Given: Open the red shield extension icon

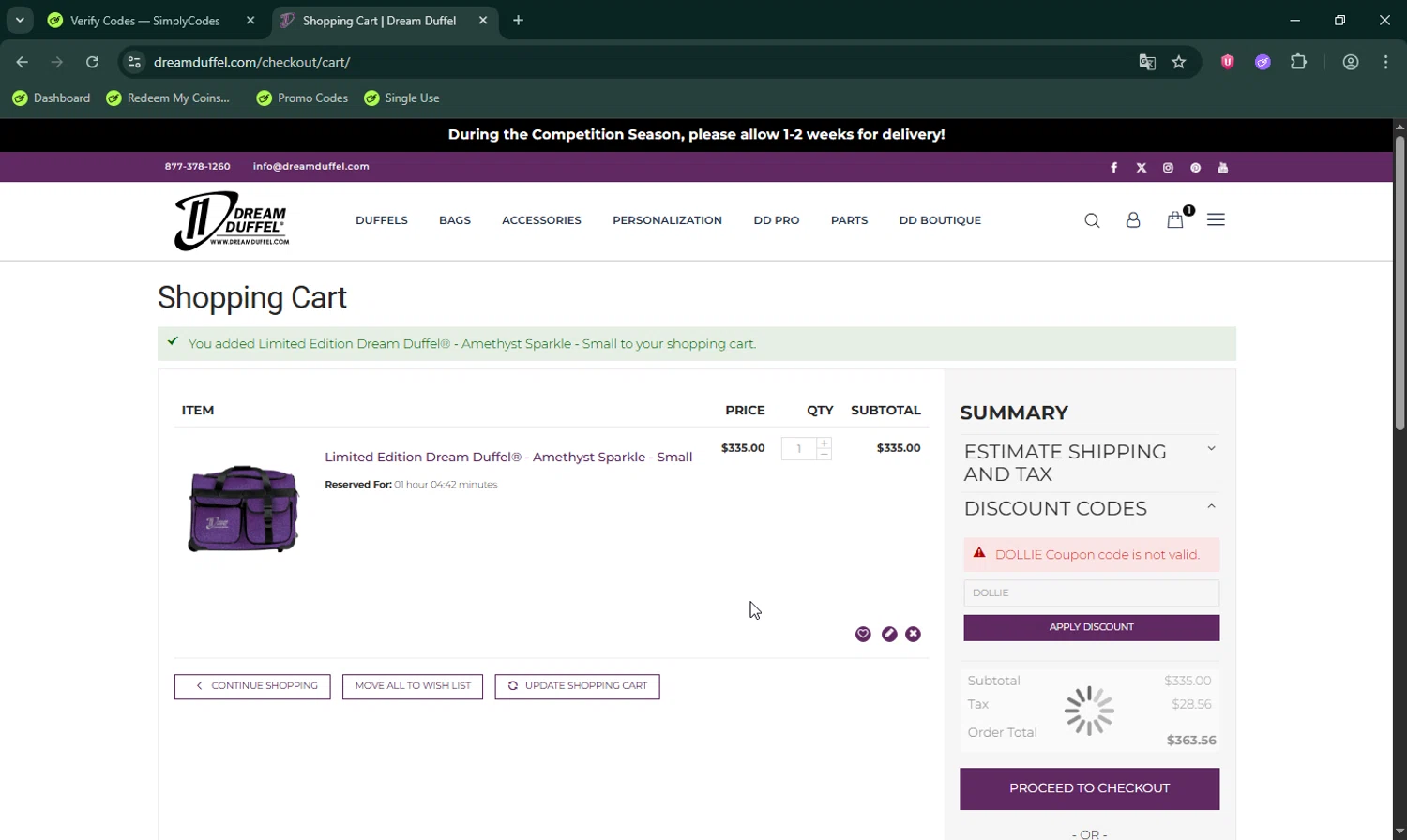Looking at the screenshot, I should pyautogui.click(x=1227, y=62).
